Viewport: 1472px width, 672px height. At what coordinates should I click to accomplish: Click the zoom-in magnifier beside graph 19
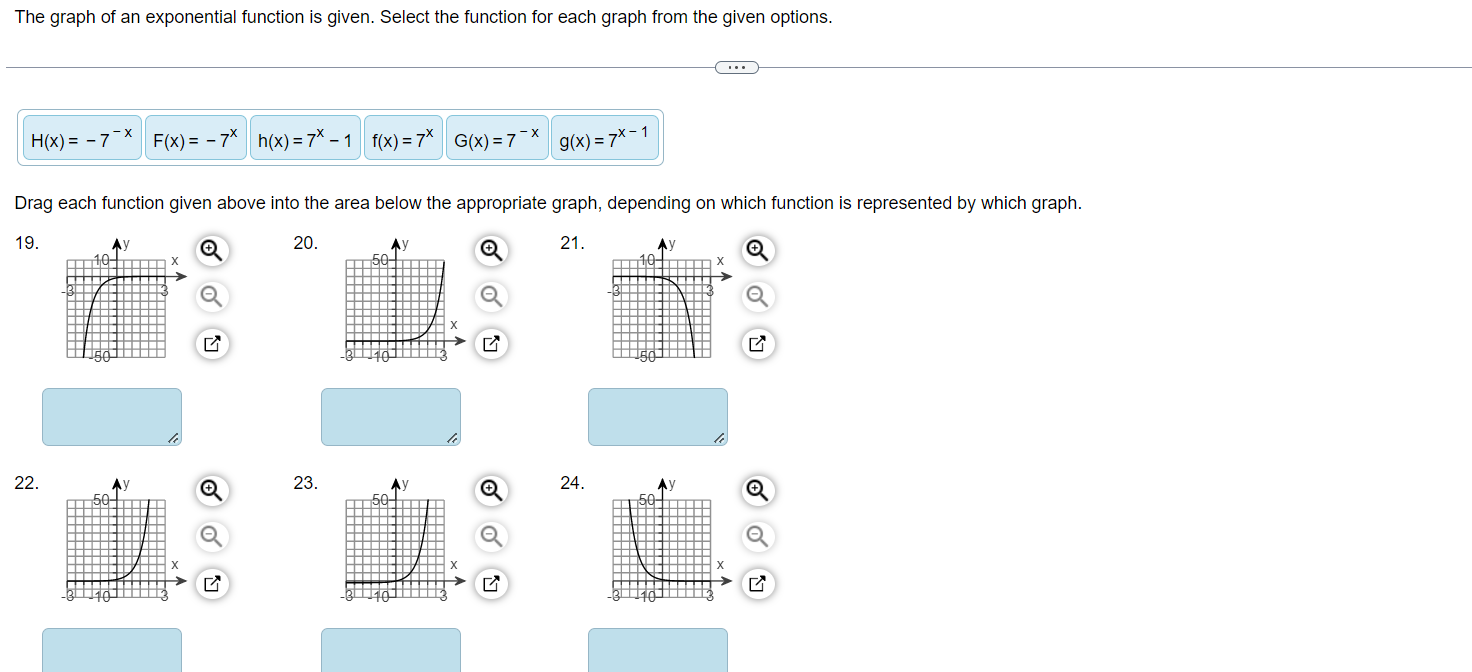point(211,251)
